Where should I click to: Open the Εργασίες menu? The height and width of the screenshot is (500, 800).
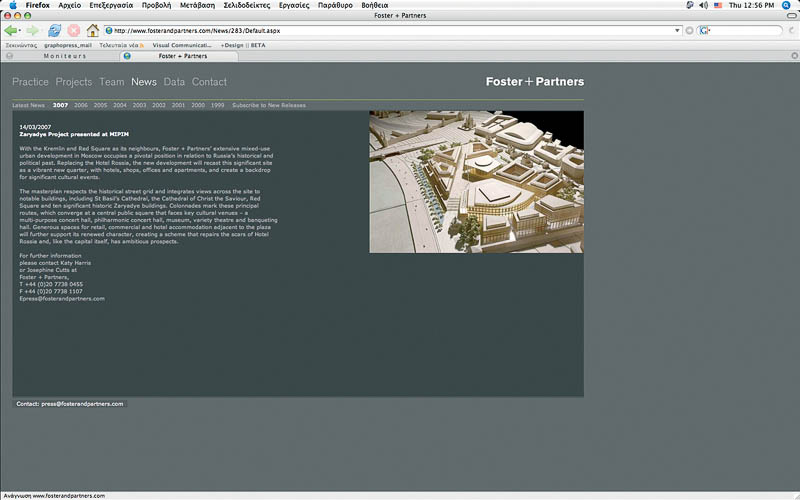294,5
